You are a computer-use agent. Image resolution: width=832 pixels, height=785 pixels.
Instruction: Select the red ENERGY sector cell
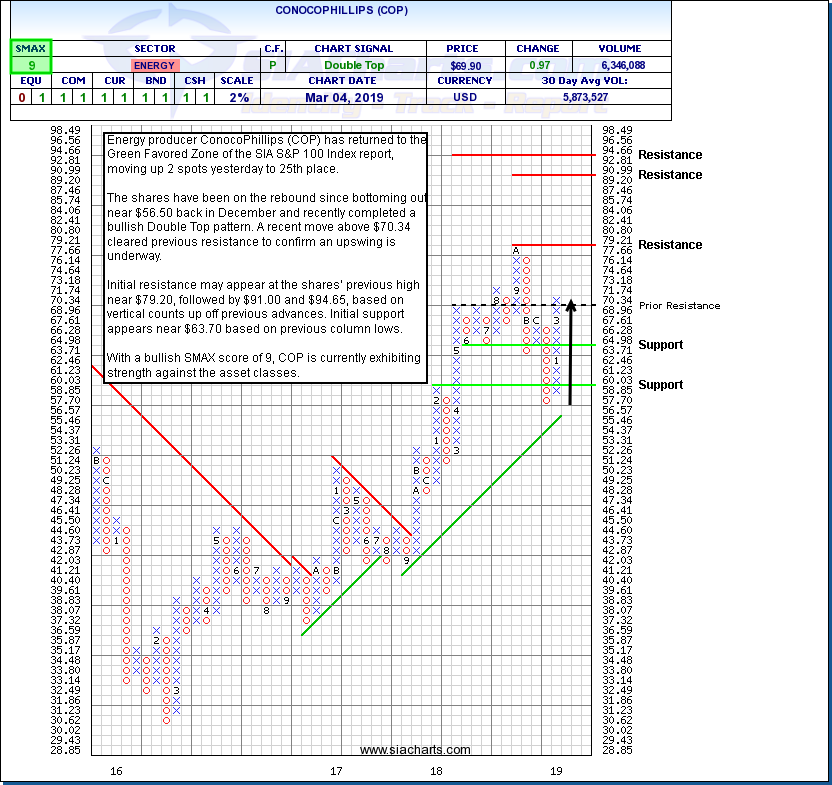click(154, 64)
